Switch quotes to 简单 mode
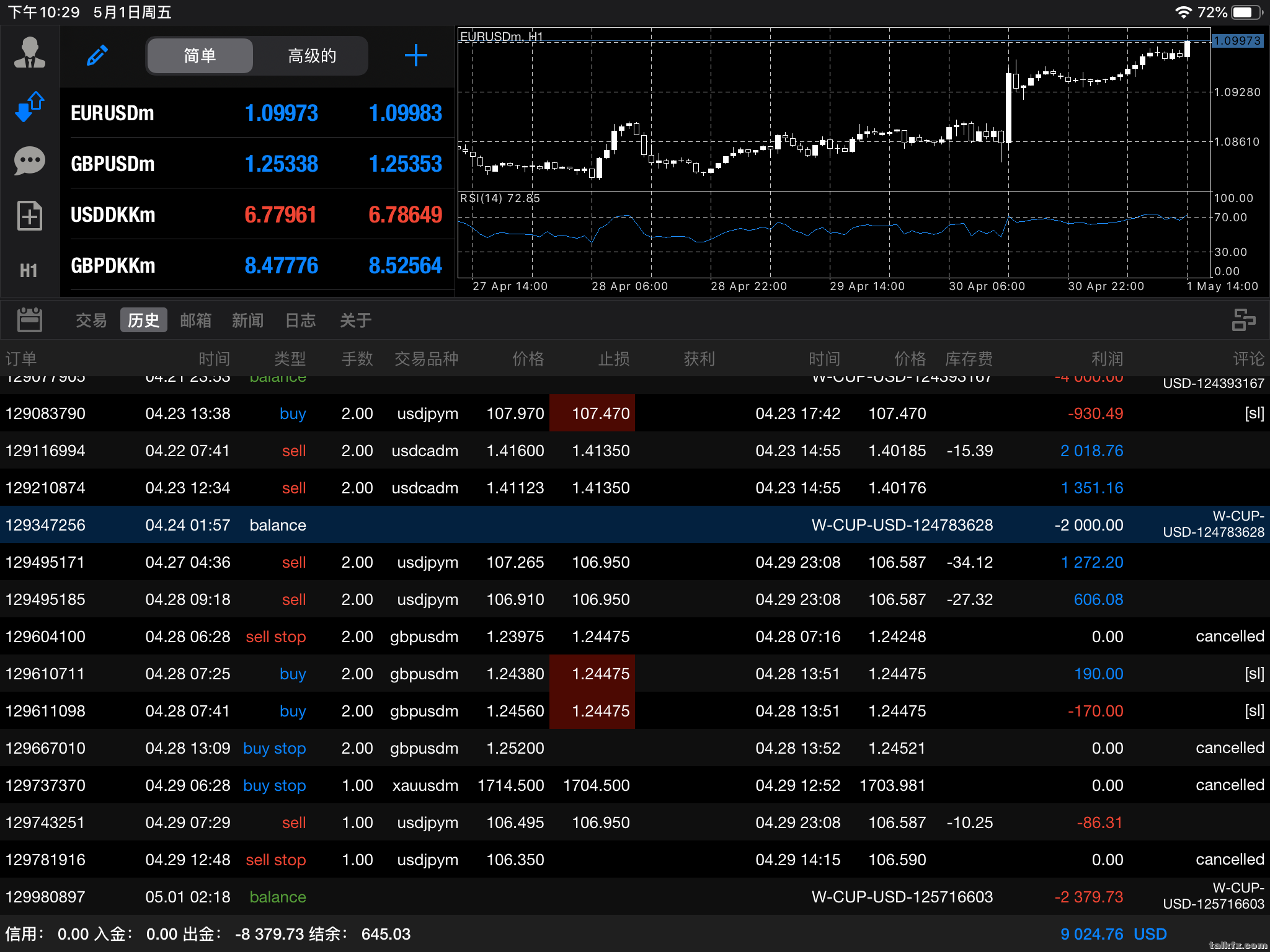 pyautogui.click(x=200, y=56)
